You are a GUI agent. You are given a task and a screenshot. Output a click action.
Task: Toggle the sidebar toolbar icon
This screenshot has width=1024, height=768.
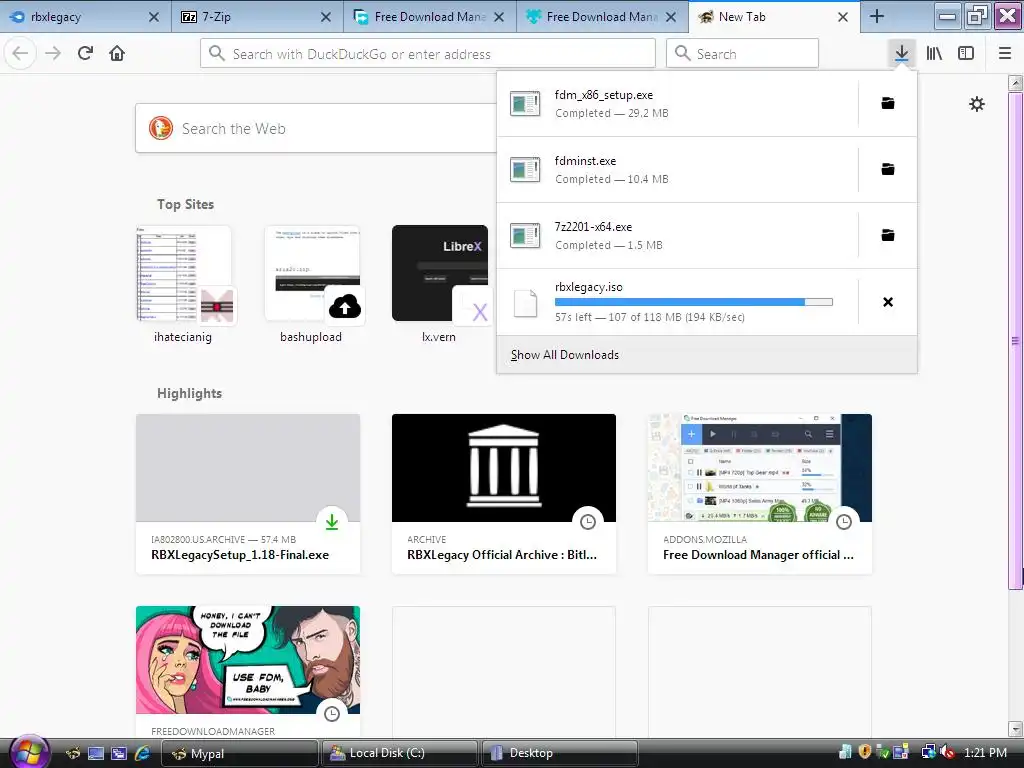[x=966, y=54]
